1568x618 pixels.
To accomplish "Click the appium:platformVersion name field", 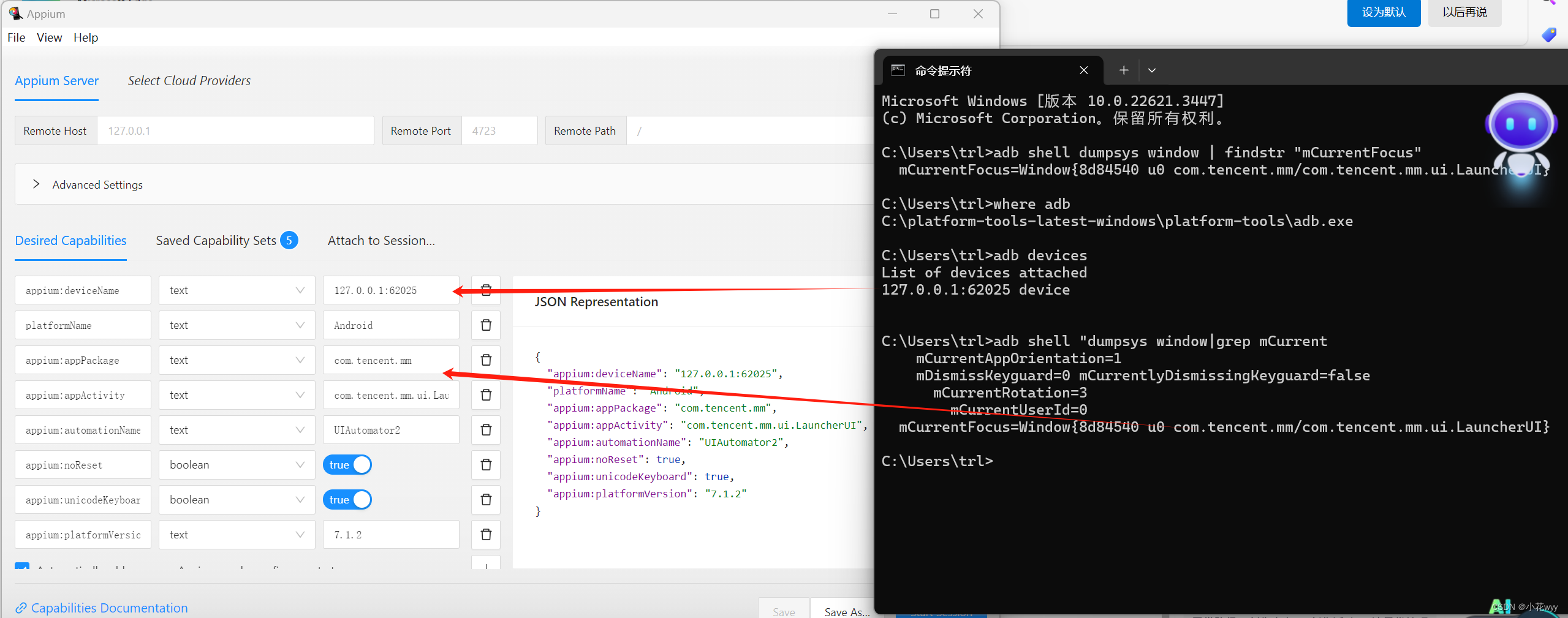I will (83, 535).
